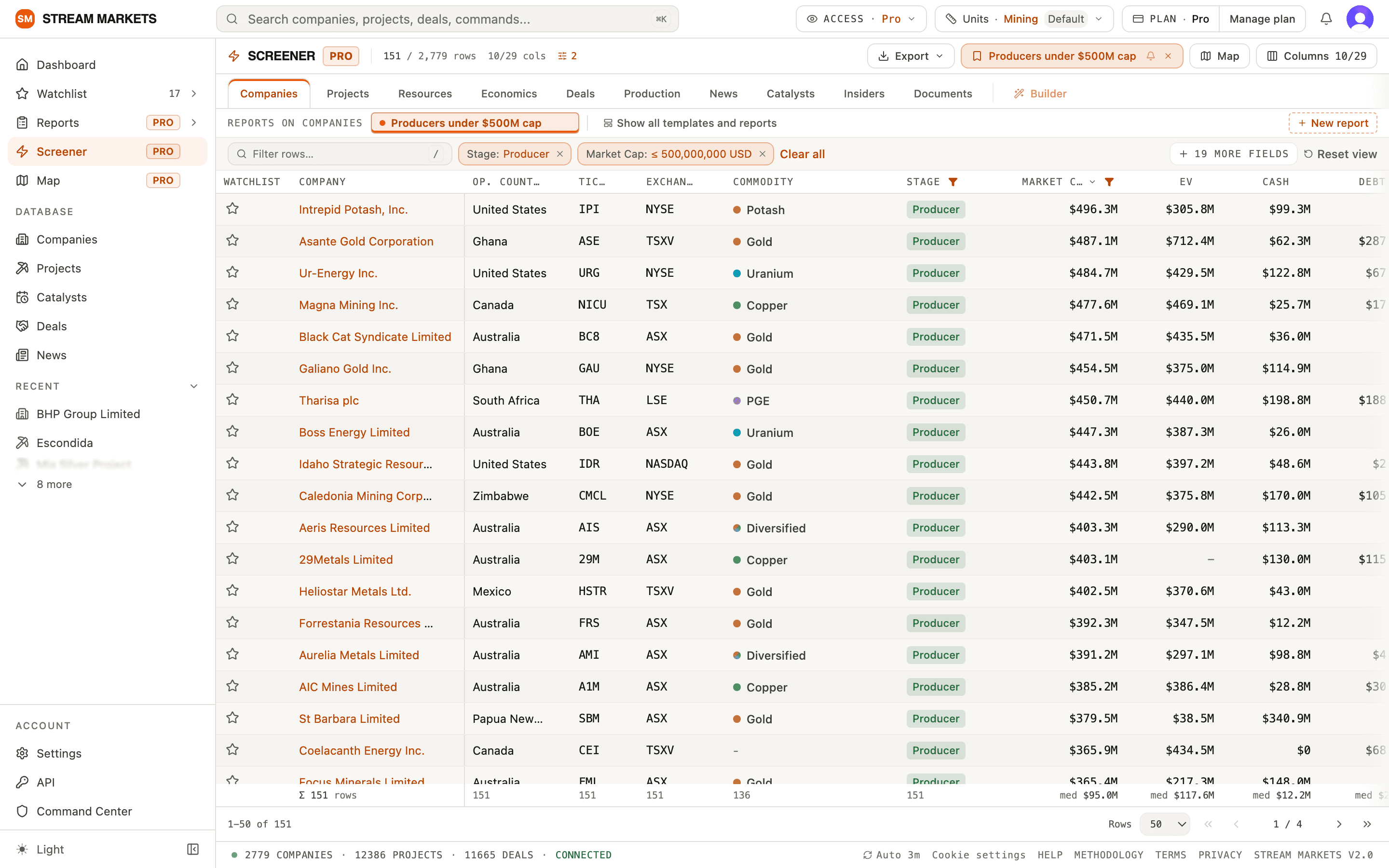Open the Access Pro dropdown
1389x868 pixels.
[x=861, y=19]
